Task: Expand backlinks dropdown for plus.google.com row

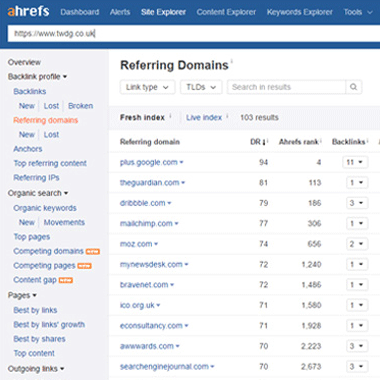Action: tap(355, 162)
